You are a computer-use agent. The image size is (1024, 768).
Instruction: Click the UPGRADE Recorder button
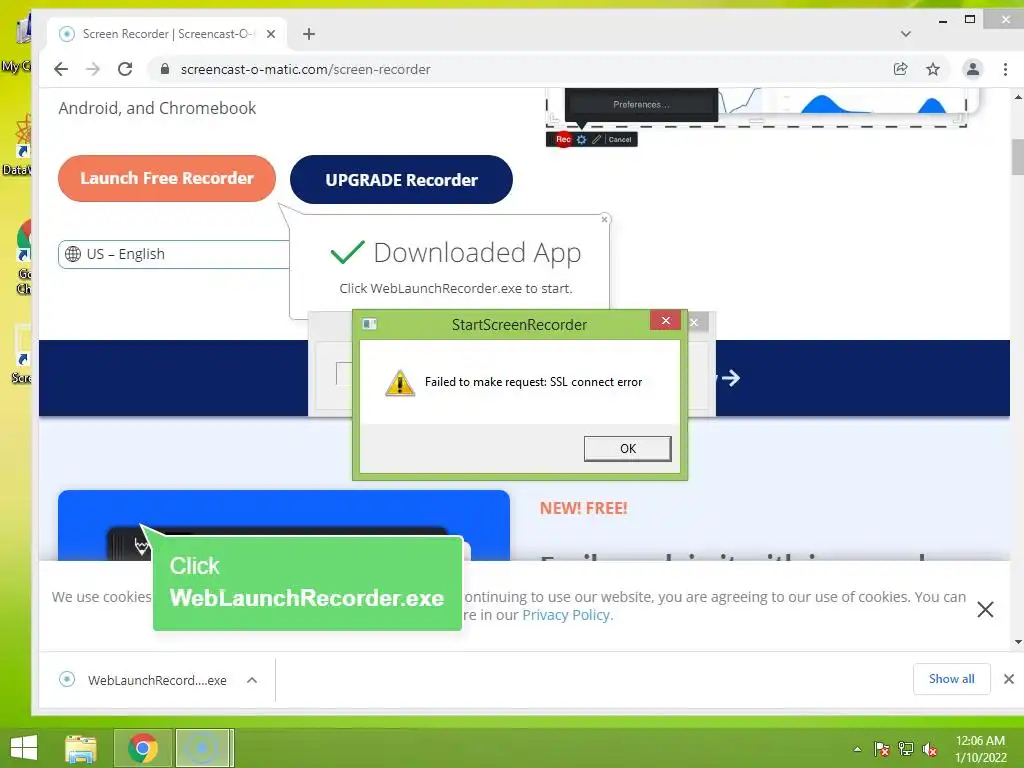click(x=401, y=180)
